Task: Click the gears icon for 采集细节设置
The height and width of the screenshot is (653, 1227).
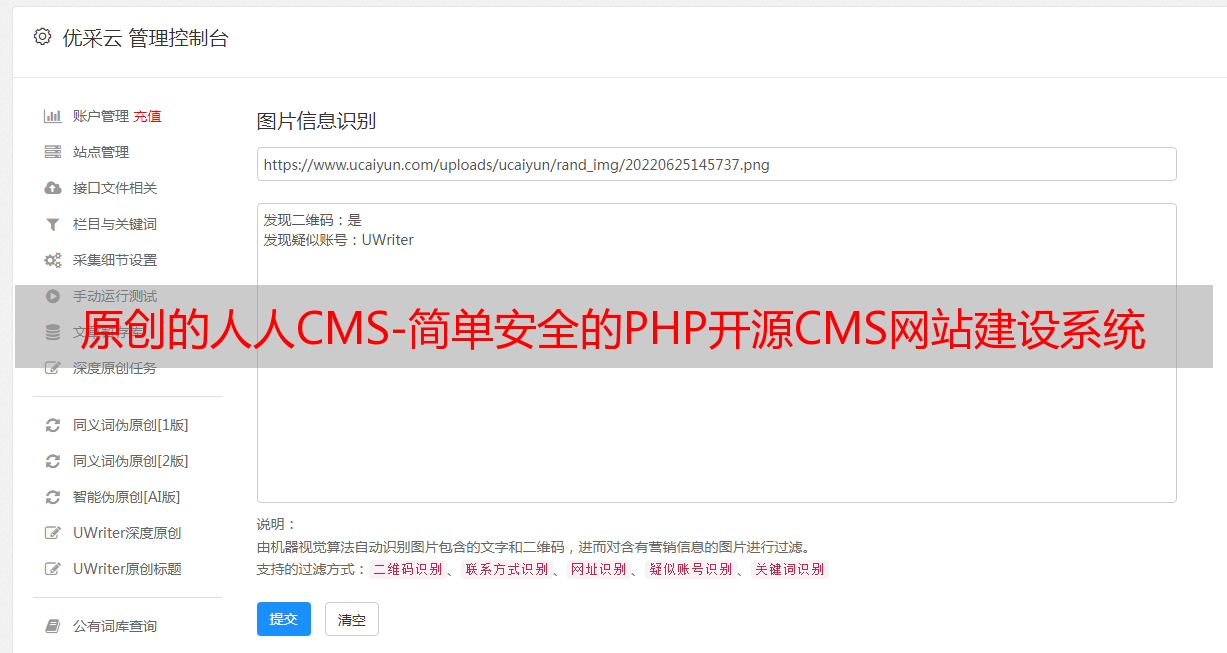Action: (x=53, y=260)
